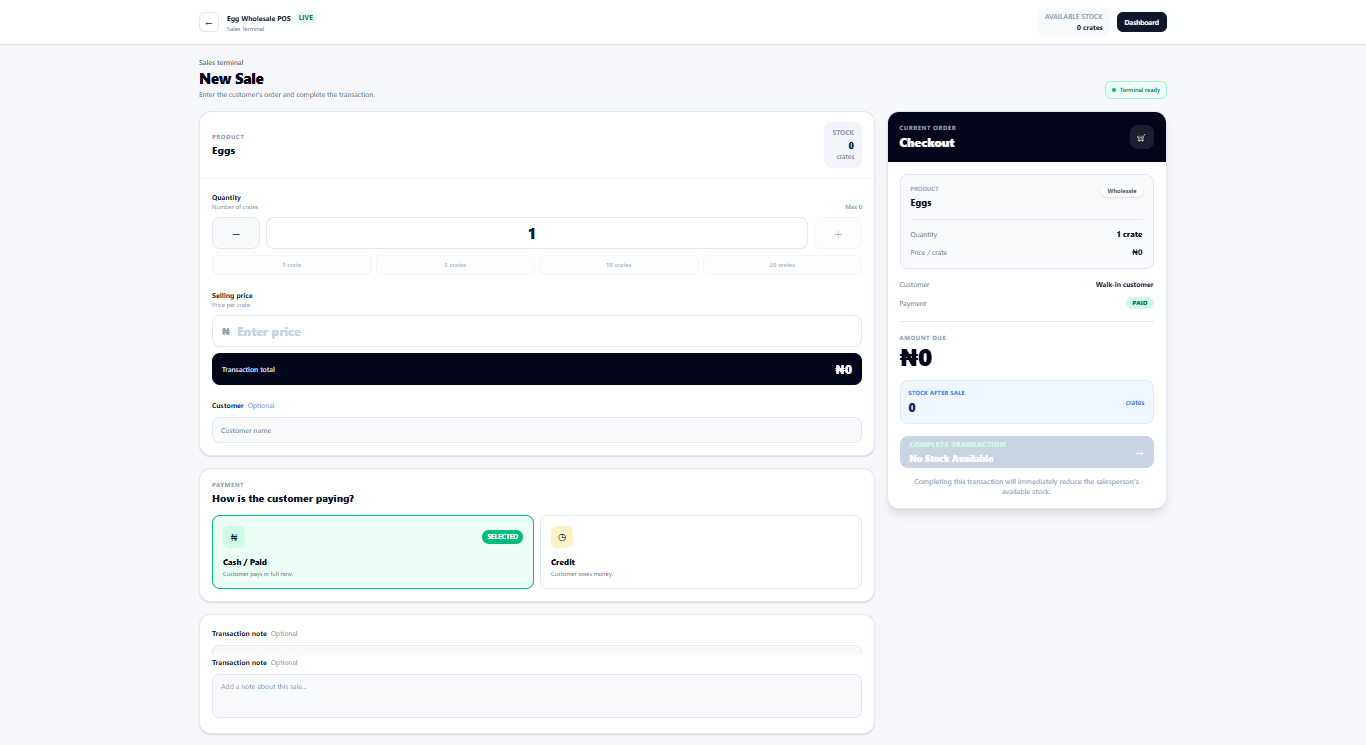Image resolution: width=1366 pixels, height=745 pixels.
Task: Click the Naira symbol in price field
Action: coord(226,332)
